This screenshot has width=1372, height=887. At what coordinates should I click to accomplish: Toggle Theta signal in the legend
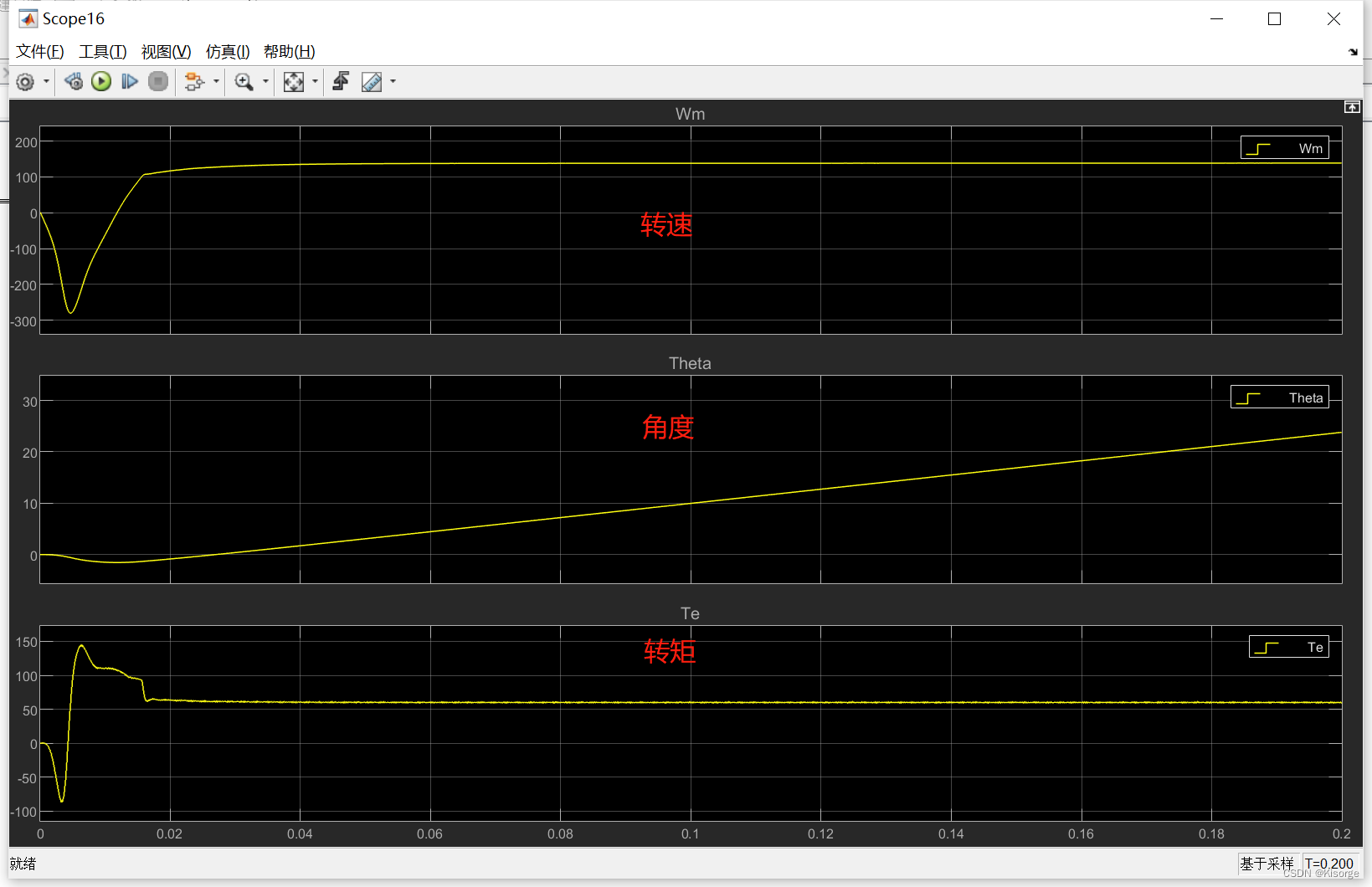[x=1279, y=397]
